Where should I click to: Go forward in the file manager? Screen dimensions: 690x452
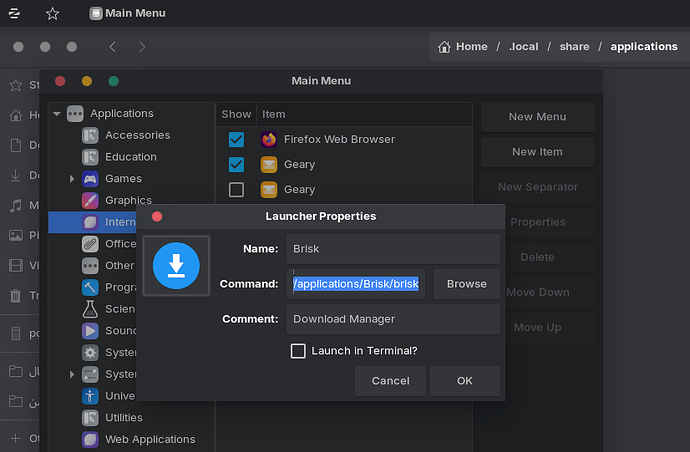coord(142,47)
